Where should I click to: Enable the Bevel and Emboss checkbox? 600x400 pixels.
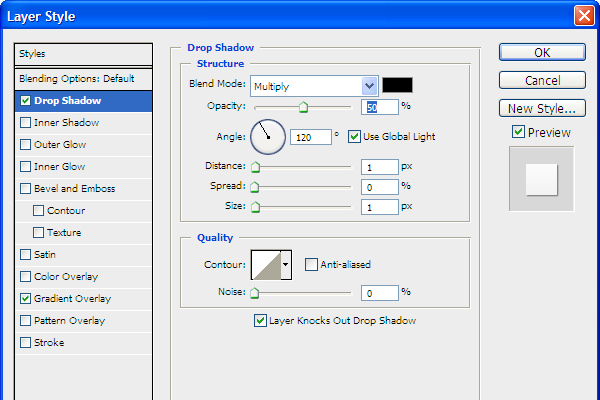(x=25, y=188)
